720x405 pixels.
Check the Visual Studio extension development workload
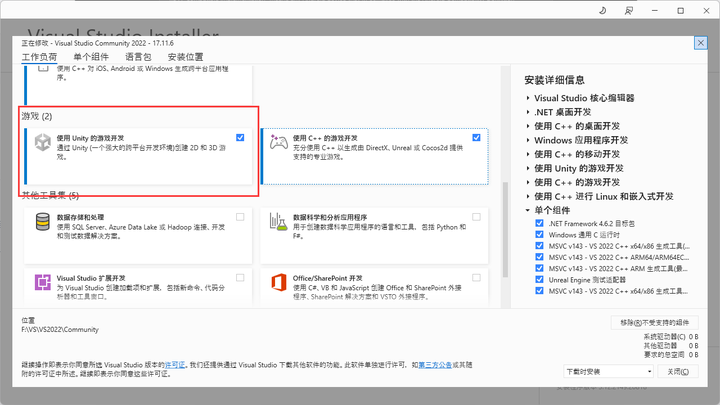coord(240,277)
